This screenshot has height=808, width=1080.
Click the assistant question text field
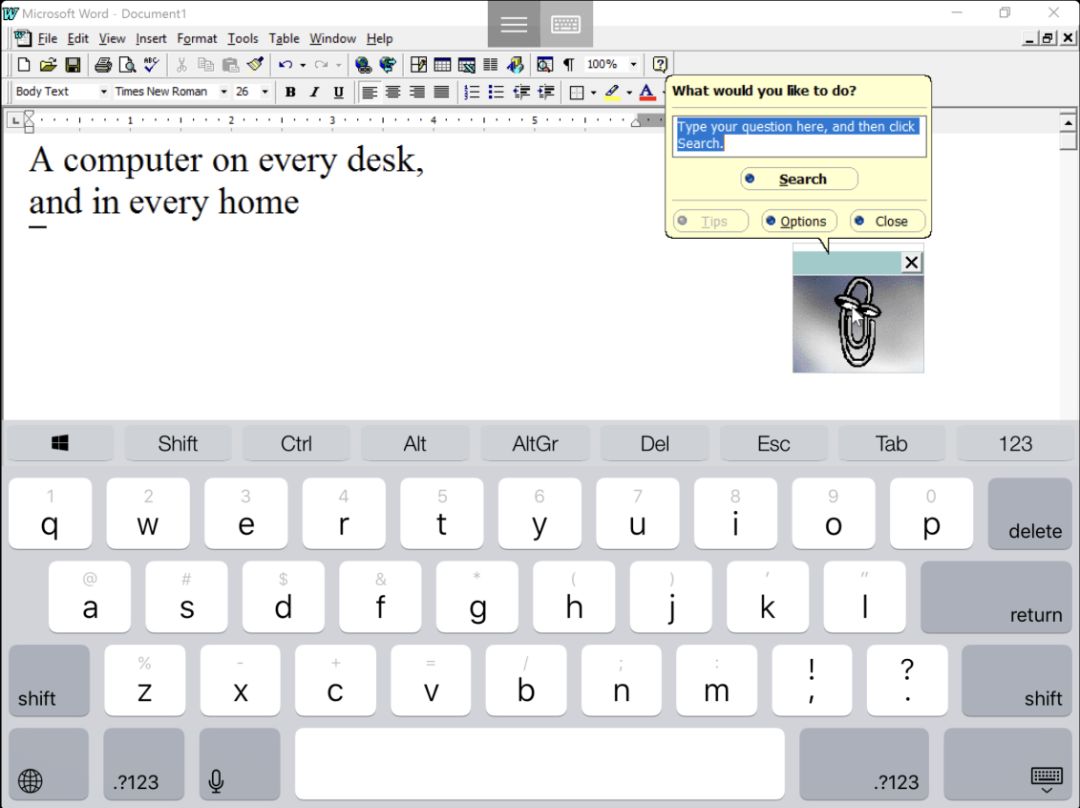799,136
